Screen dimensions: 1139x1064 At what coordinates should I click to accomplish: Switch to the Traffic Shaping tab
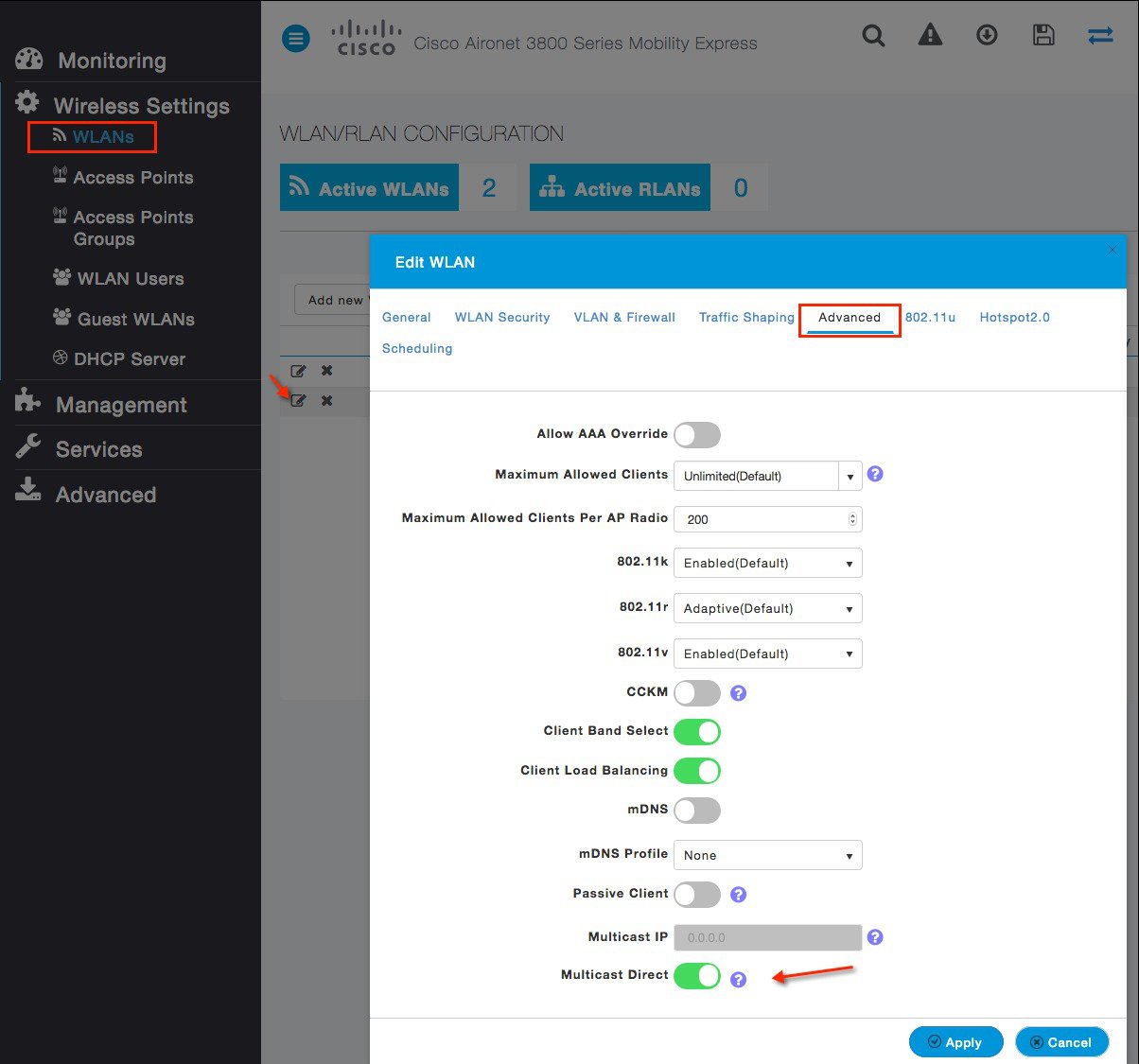click(746, 317)
